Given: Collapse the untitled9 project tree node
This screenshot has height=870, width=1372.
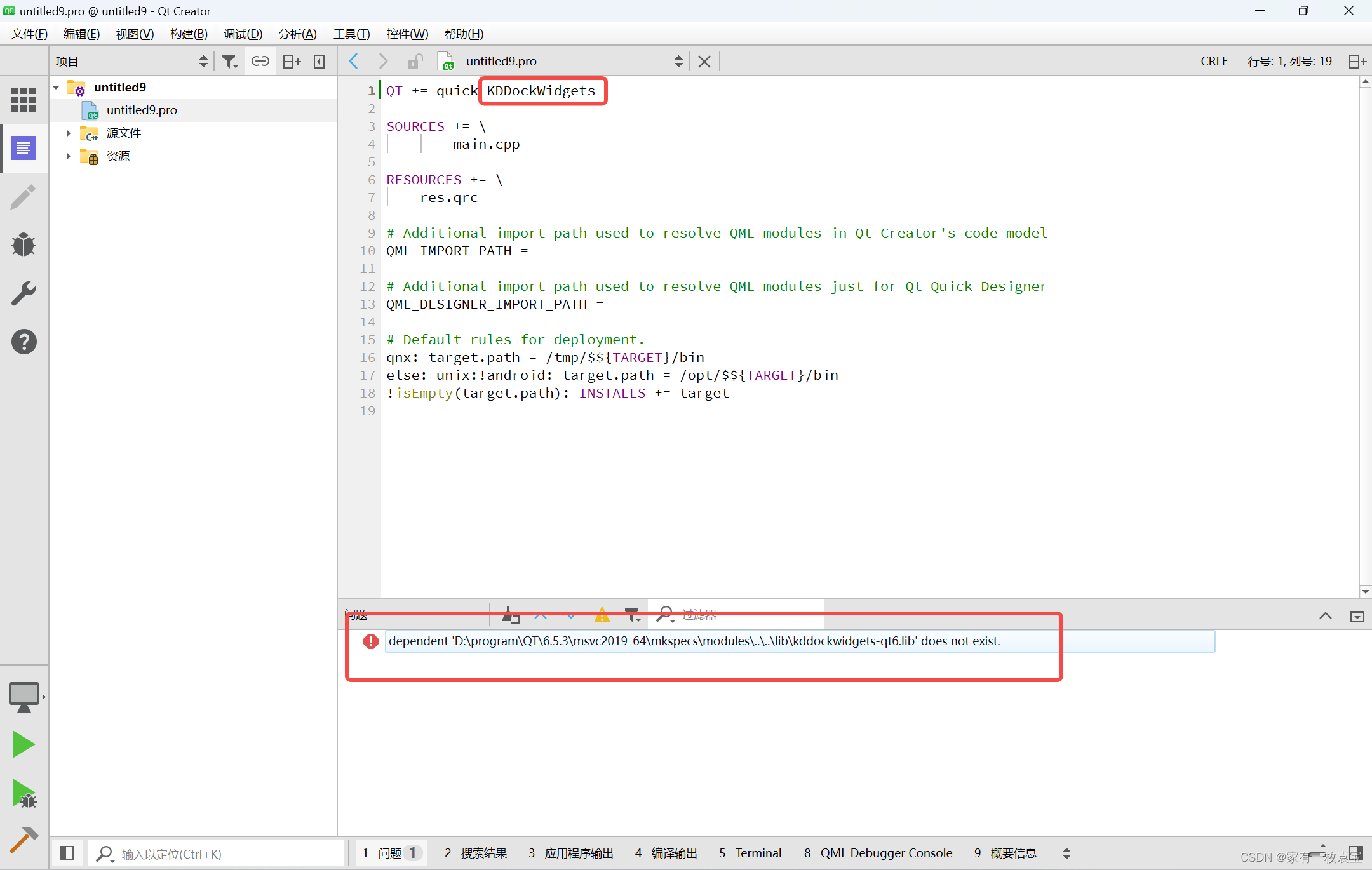Looking at the screenshot, I should [57, 88].
